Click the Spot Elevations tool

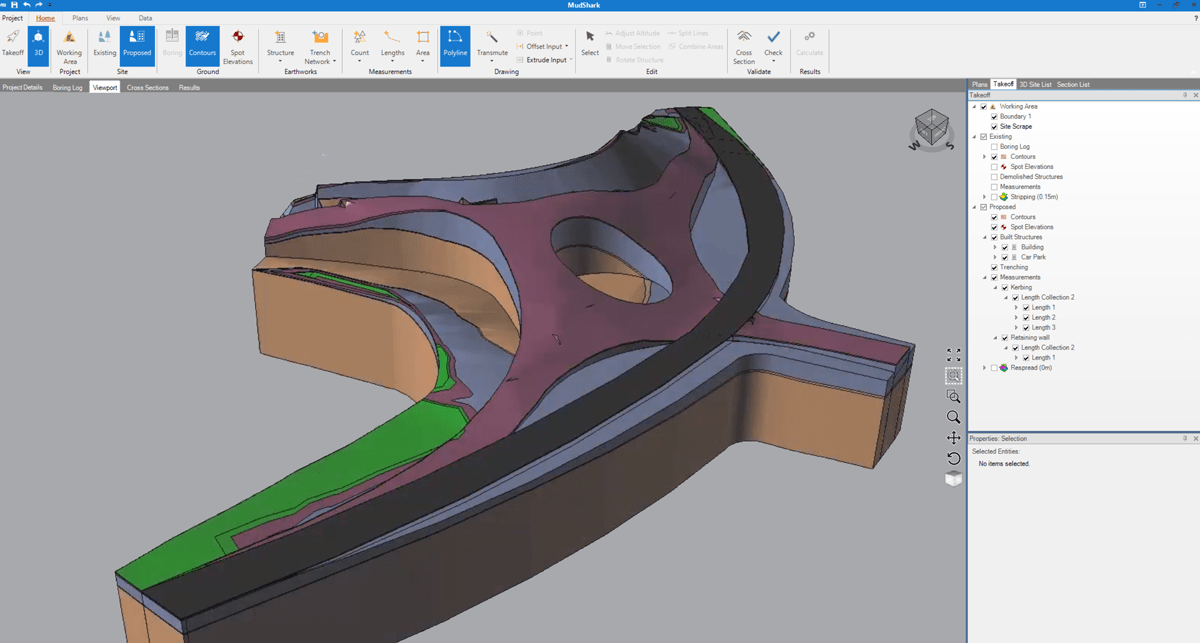click(x=238, y=45)
